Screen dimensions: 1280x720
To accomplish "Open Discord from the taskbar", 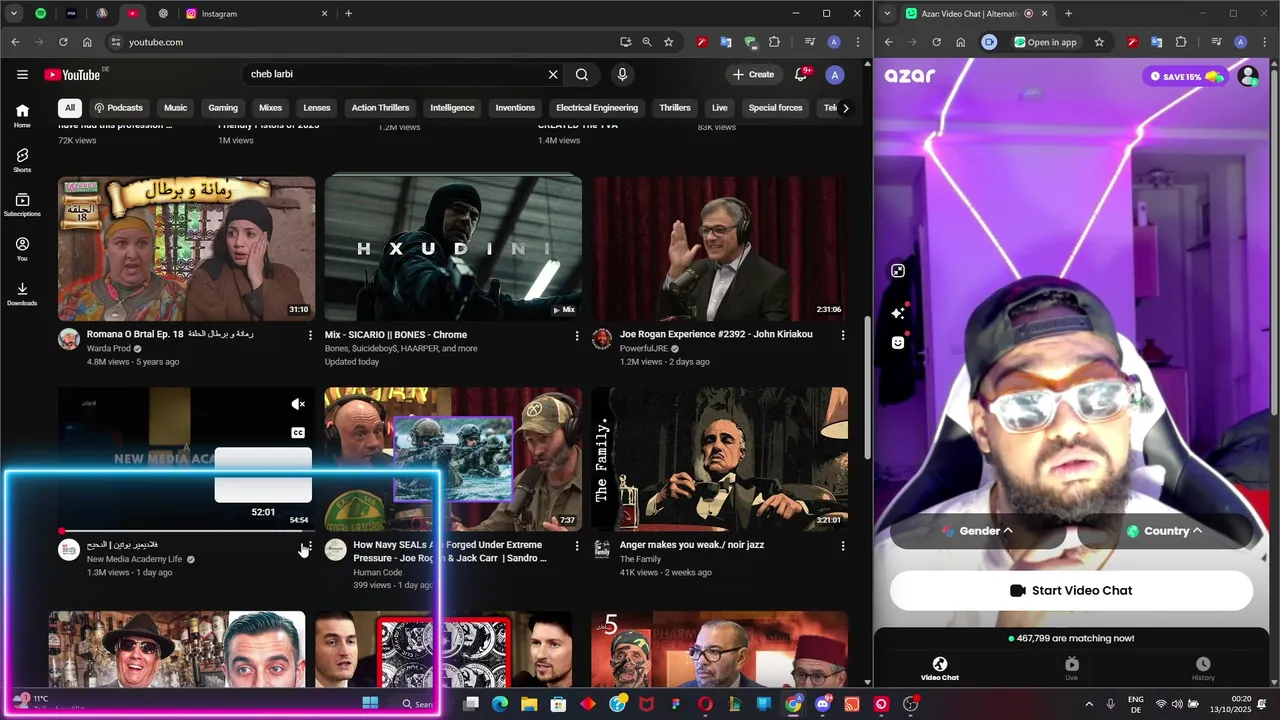I will (x=823, y=704).
